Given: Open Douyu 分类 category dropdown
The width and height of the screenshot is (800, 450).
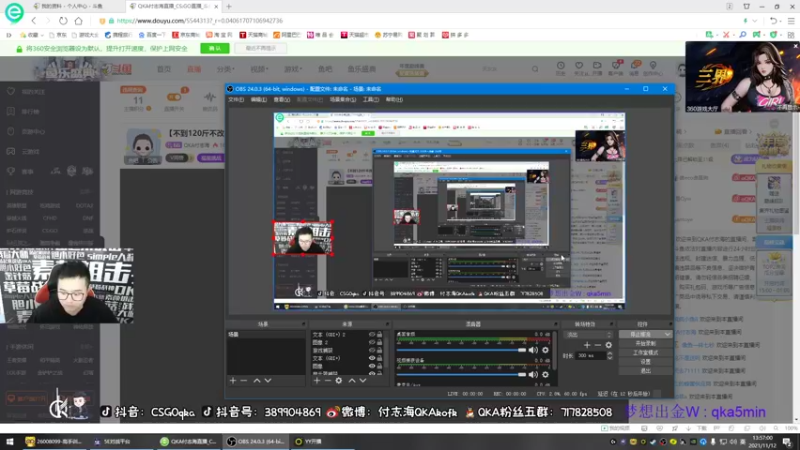Looking at the screenshot, I should (225, 69).
